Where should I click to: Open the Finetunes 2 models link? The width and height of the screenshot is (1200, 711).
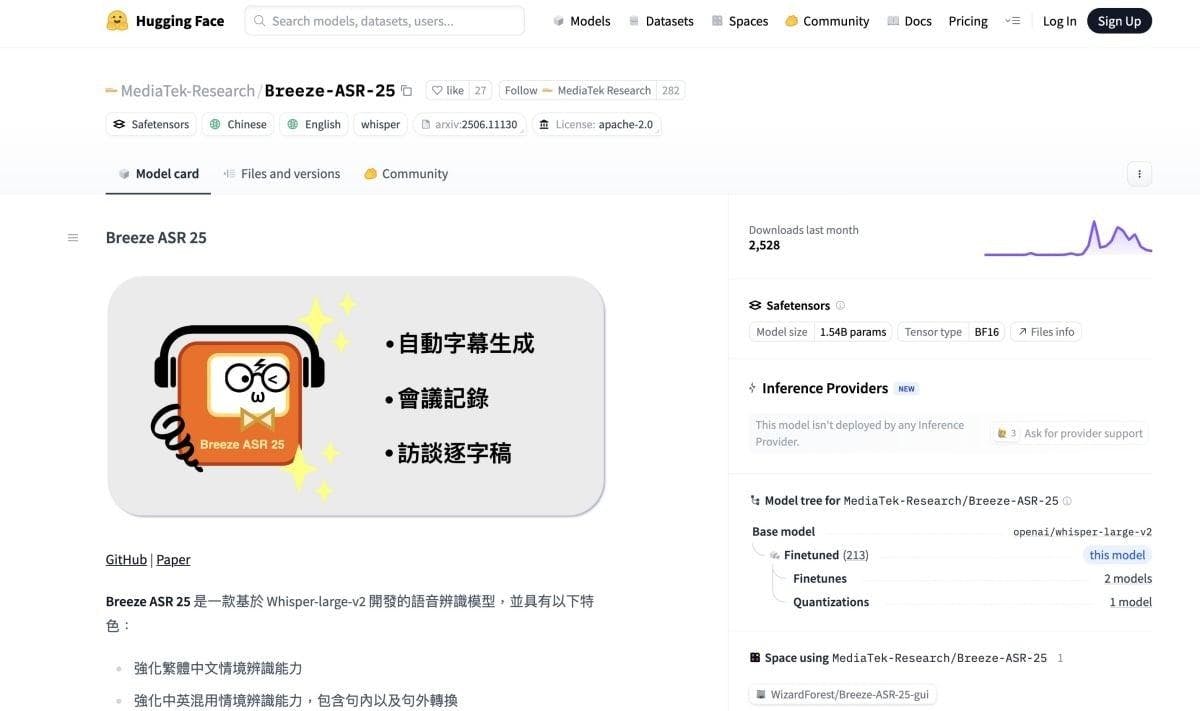tap(1128, 579)
